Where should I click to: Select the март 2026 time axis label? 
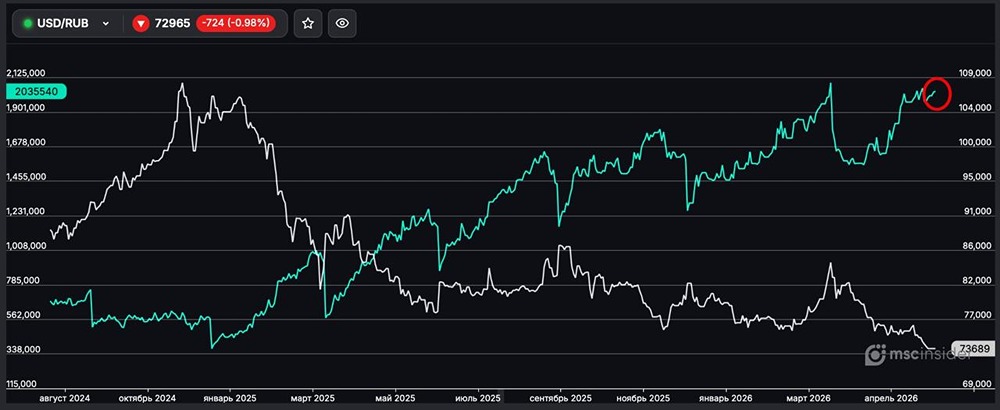coord(809,398)
